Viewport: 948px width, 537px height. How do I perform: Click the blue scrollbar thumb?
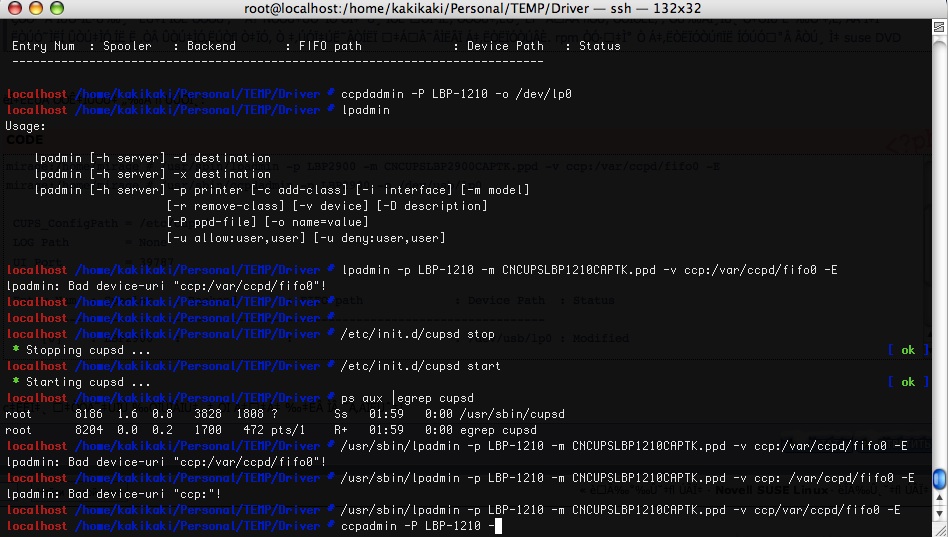tap(939, 478)
